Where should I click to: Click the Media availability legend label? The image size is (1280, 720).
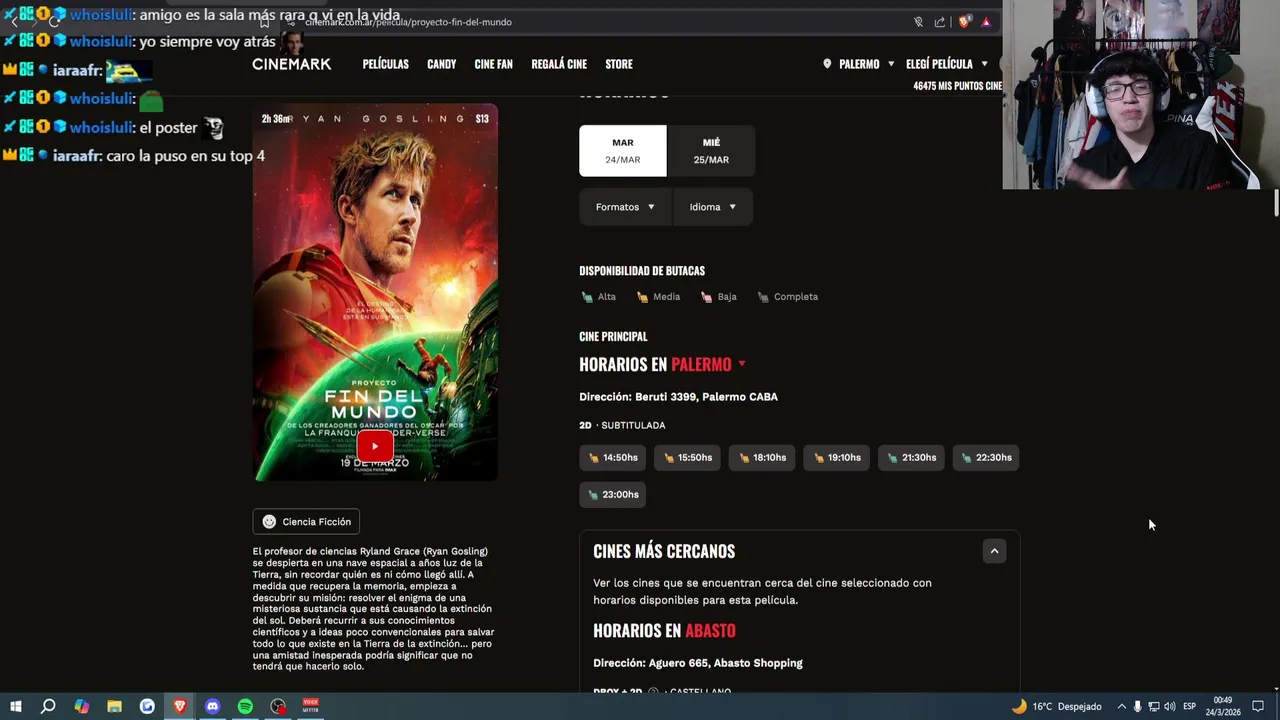(x=666, y=297)
